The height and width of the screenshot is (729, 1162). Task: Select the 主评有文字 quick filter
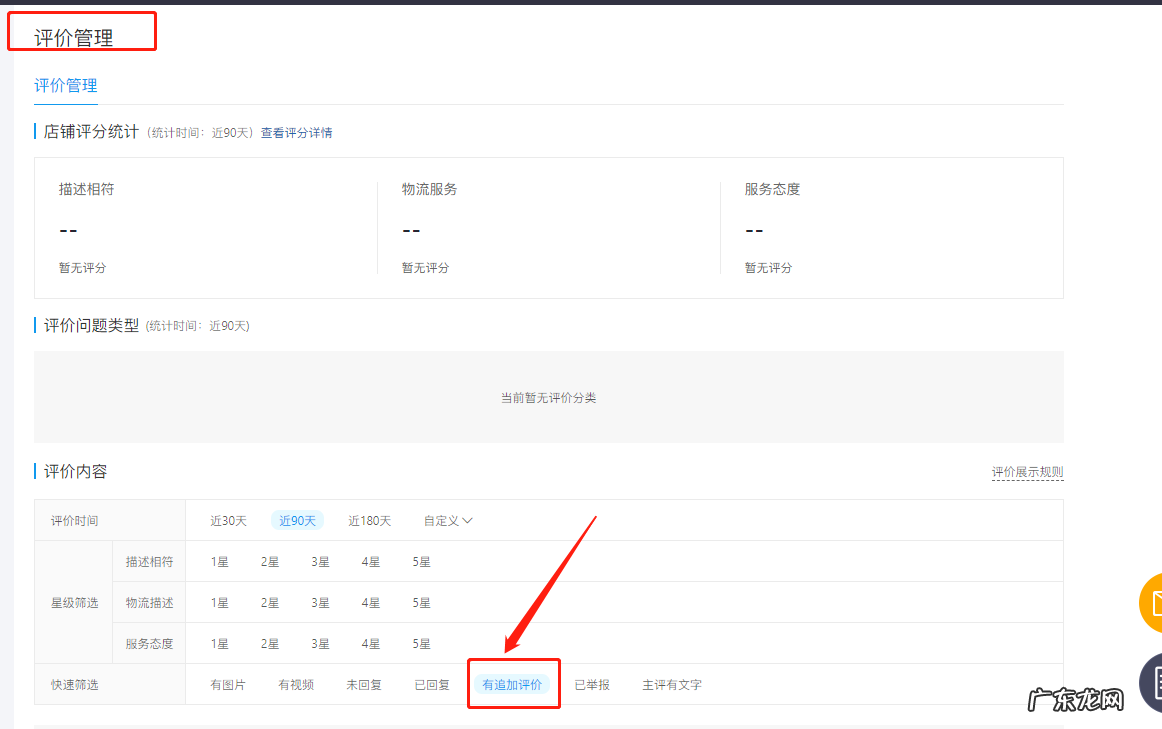(671, 684)
